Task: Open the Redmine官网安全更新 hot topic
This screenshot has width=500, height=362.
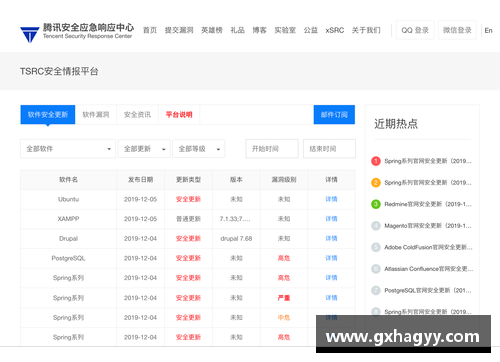Action: pos(428,204)
